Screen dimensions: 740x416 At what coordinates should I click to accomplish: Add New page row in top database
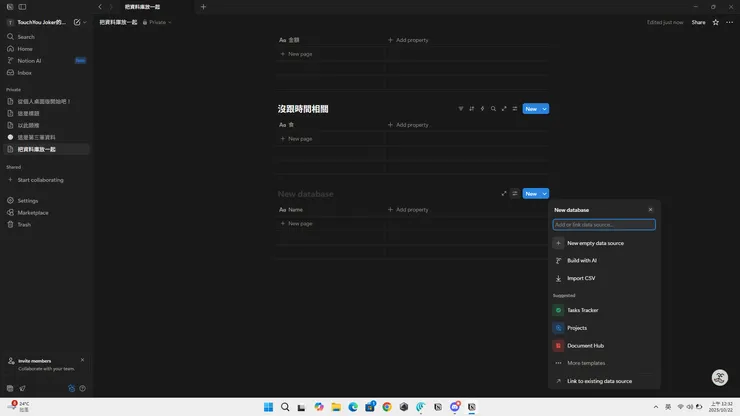coord(296,54)
